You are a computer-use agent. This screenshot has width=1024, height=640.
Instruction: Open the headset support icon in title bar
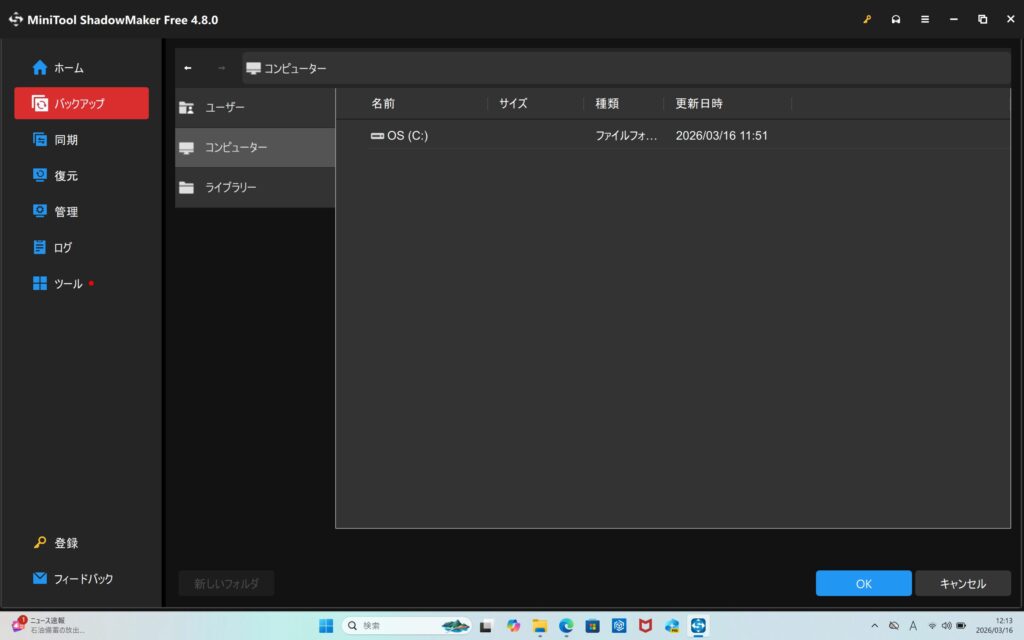point(896,19)
